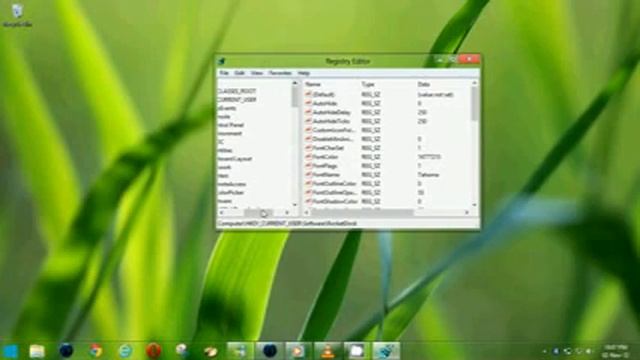Click the values pane scroll-up arrow
The height and width of the screenshot is (360, 640).
pyautogui.click(x=474, y=83)
